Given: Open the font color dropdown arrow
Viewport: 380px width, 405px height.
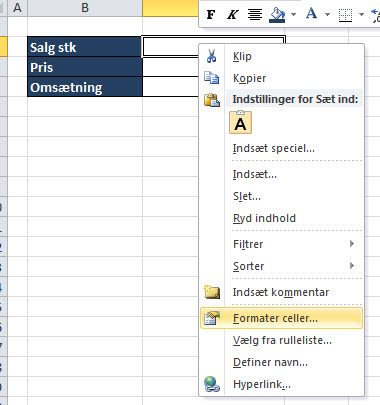Looking at the screenshot, I should click(x=327, y=14).
